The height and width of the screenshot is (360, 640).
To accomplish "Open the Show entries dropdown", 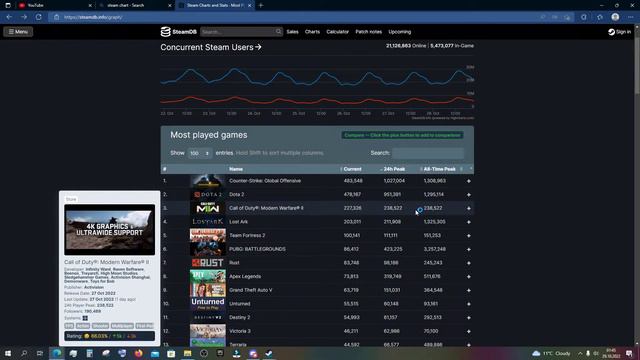I will (x=200, y=153).
